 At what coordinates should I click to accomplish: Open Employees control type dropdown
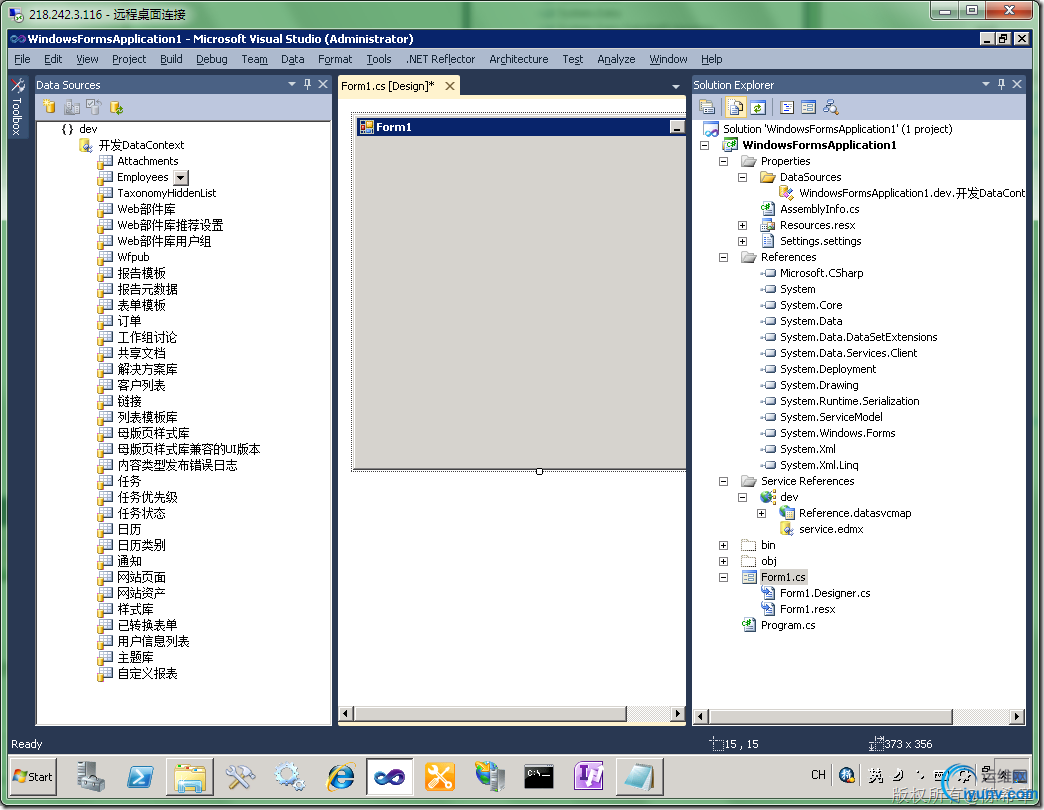pos(181,178)
